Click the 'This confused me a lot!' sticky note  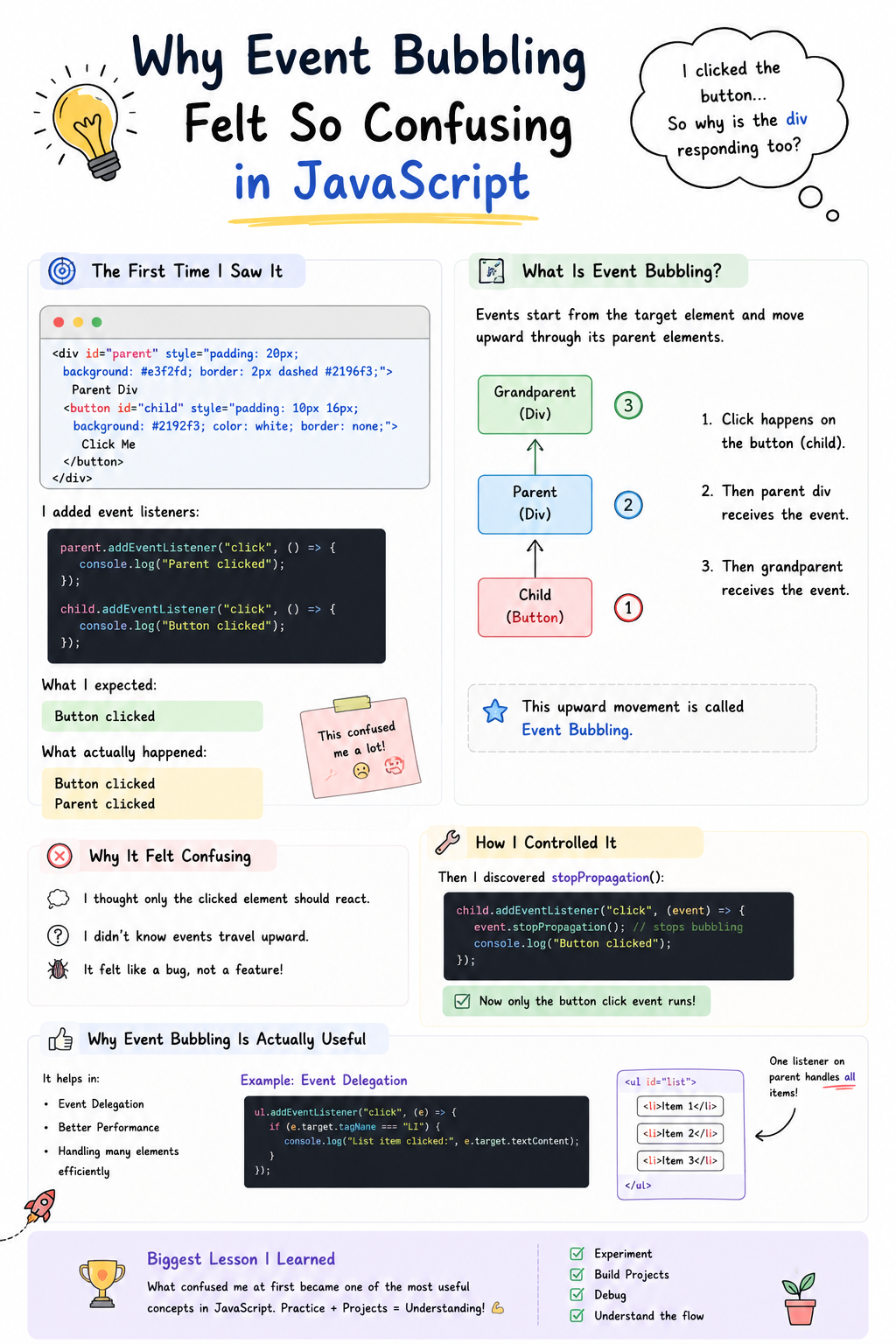coord(360,748)
